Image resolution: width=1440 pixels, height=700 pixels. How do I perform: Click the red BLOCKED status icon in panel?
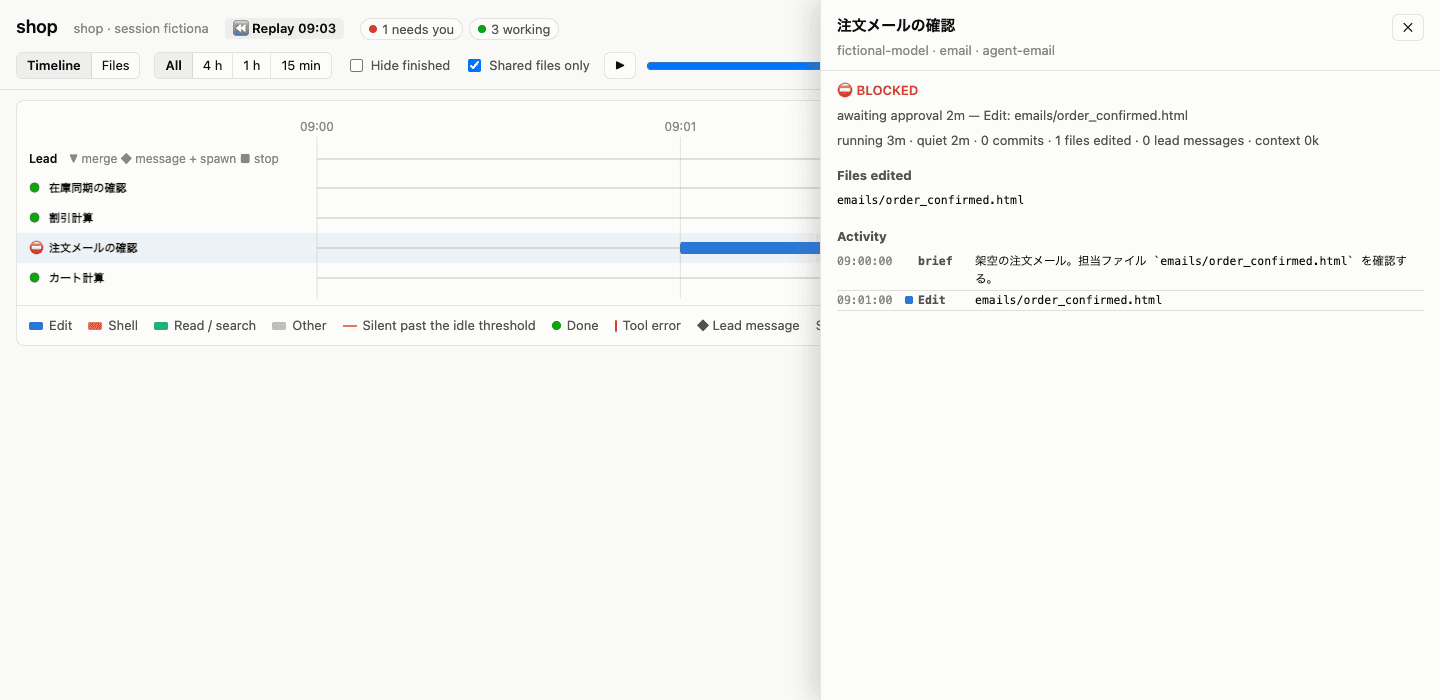pyautogui.click(x=845, y=91)
